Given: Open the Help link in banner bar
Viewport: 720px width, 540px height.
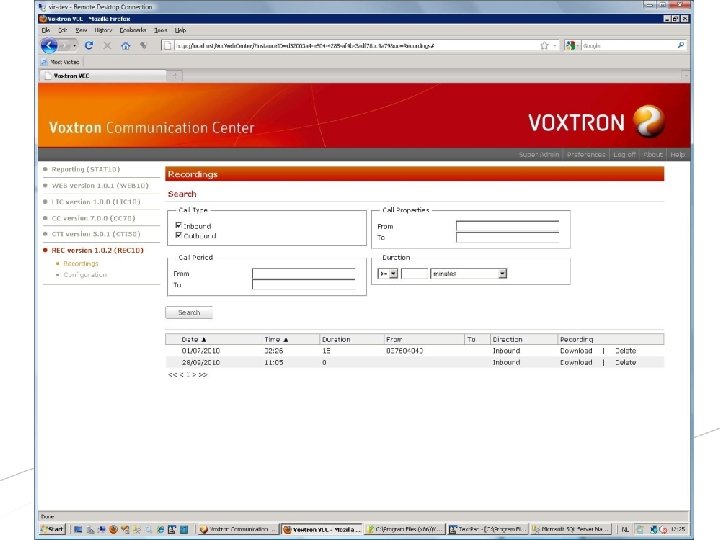Looking at the screenshot, I should 677,154.
